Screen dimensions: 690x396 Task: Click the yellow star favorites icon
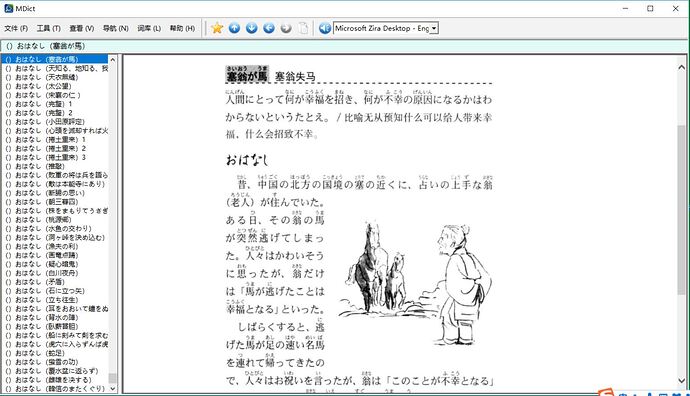click(217, 28)
